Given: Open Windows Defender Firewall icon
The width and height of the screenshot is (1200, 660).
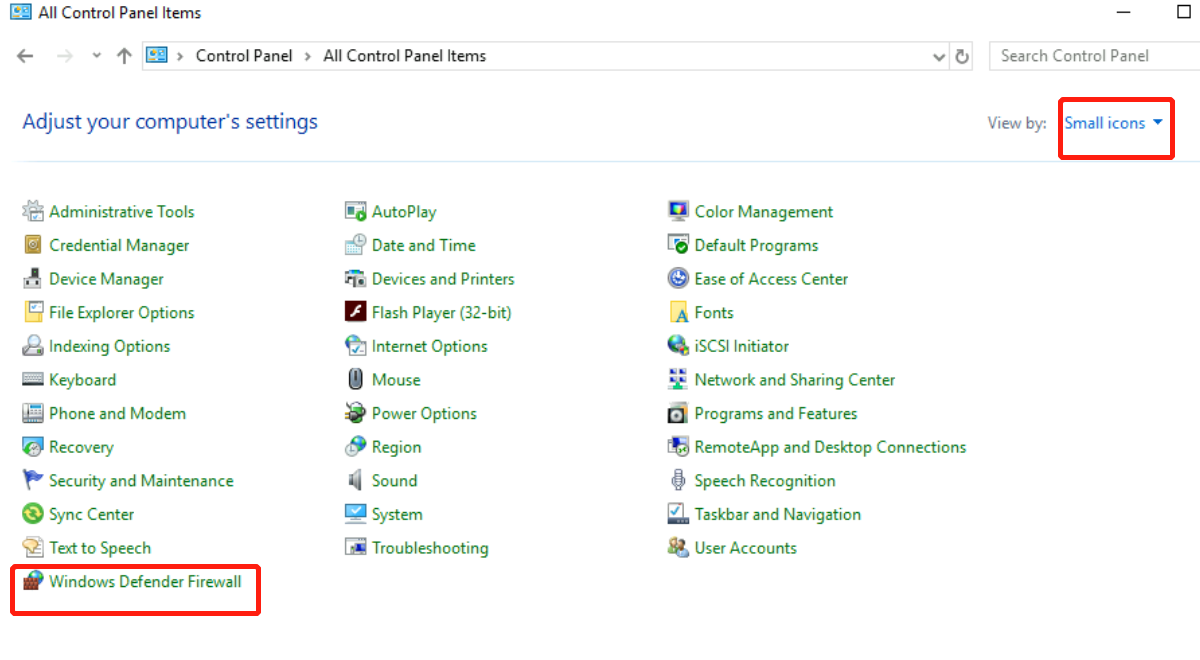Looking at the screenshot, I should click(x=34, y=581).
